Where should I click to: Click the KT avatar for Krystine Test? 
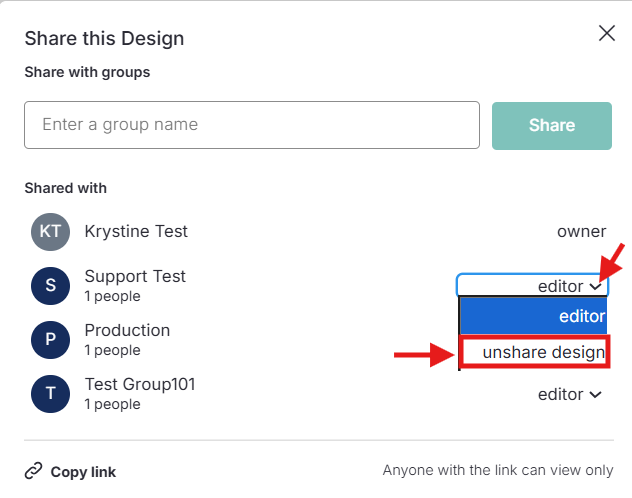[50, 232]
